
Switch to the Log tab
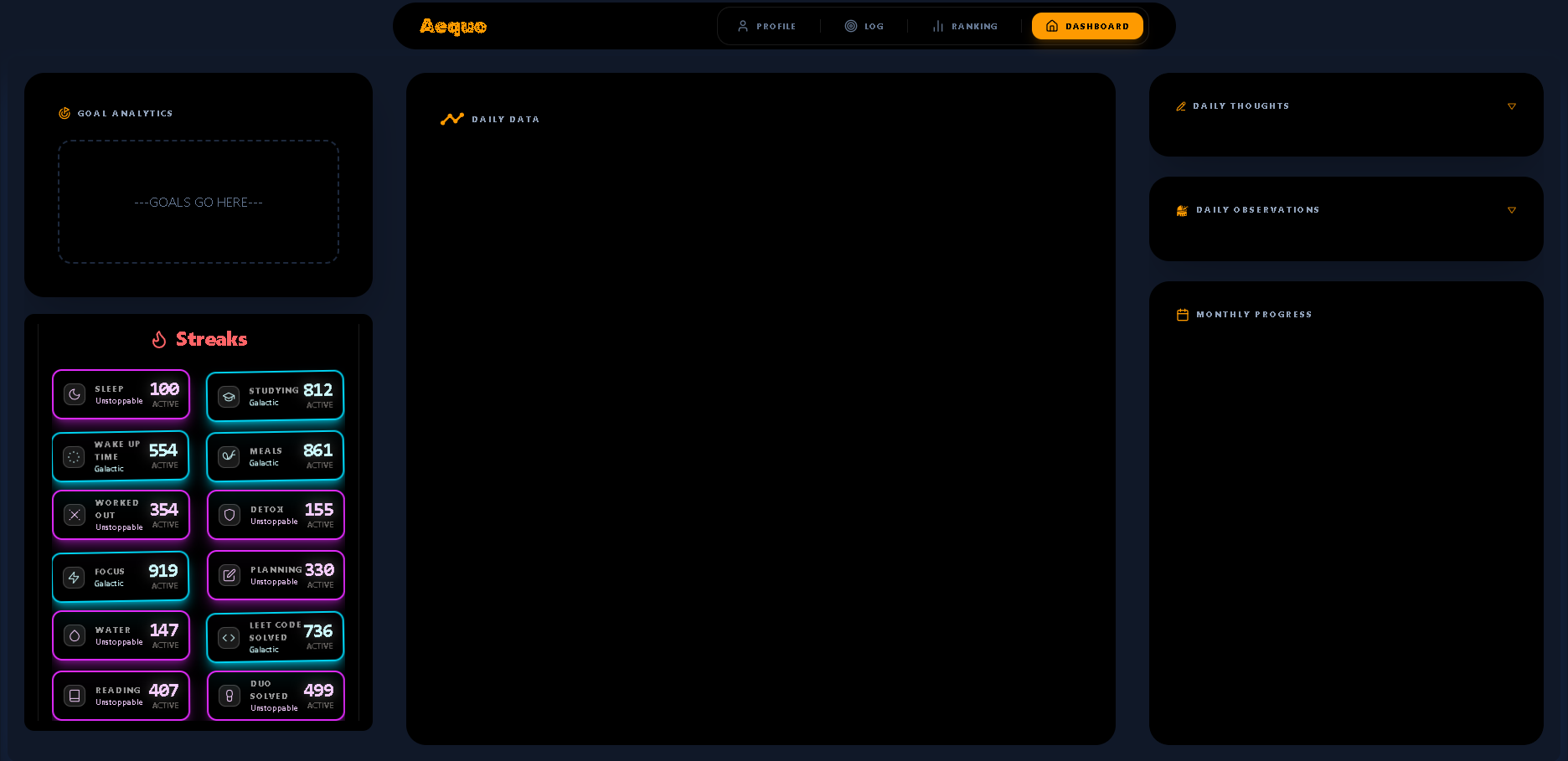[864, 27]
